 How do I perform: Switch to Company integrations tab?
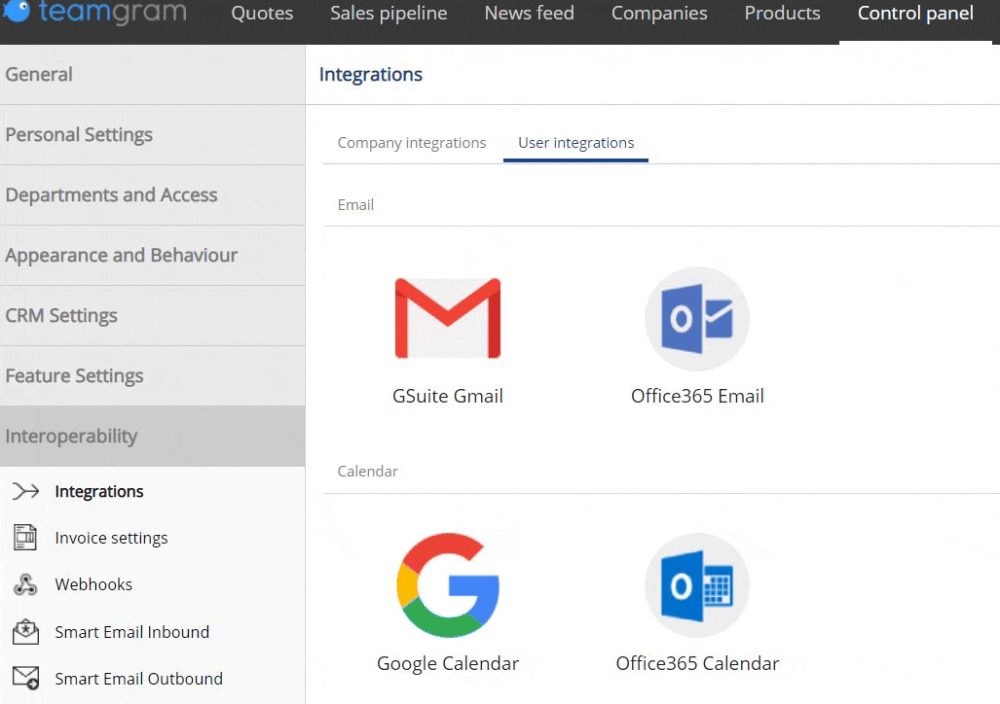411,143
